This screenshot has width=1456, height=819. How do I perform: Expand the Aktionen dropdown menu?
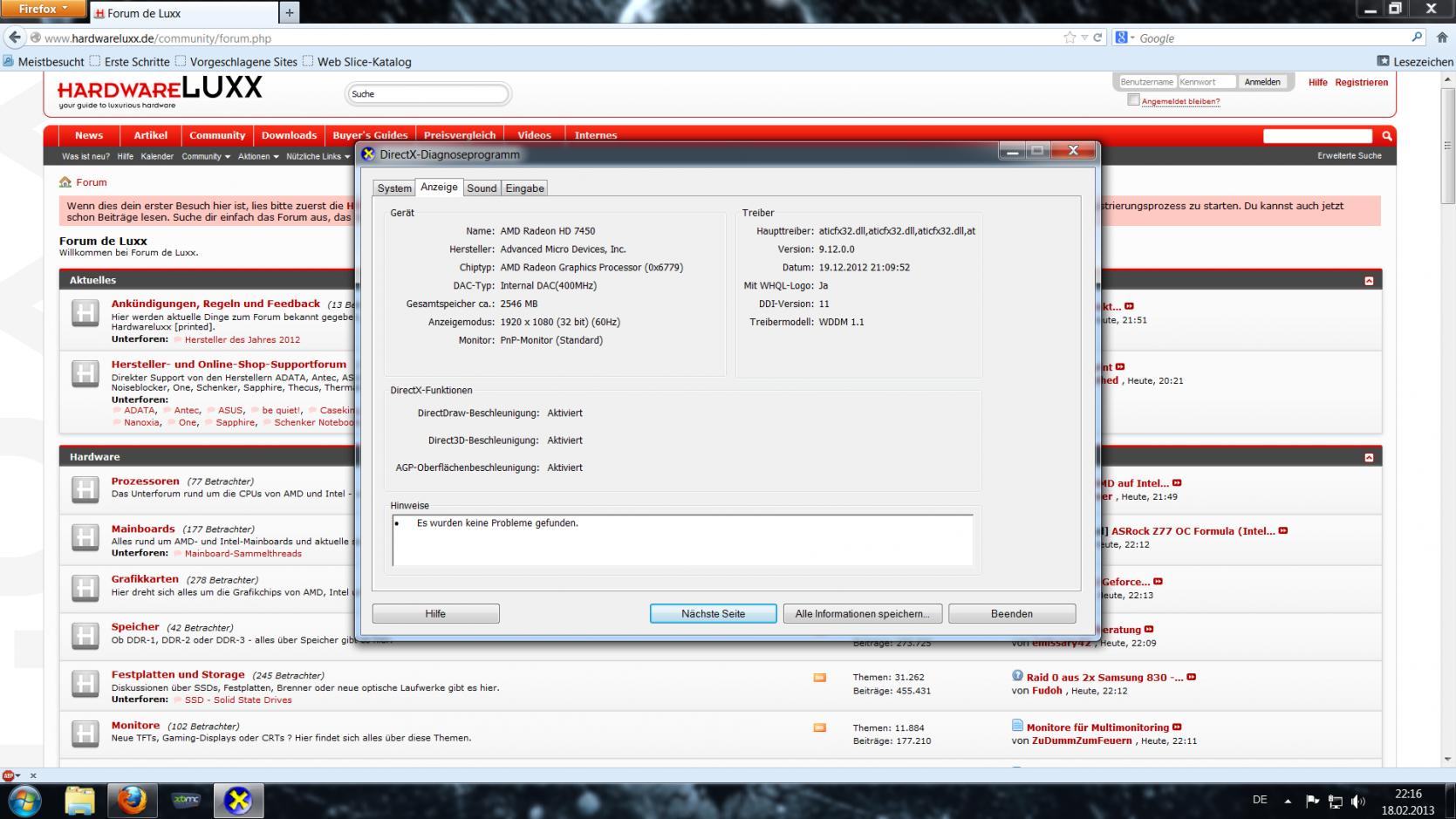(x=258, y=156)
